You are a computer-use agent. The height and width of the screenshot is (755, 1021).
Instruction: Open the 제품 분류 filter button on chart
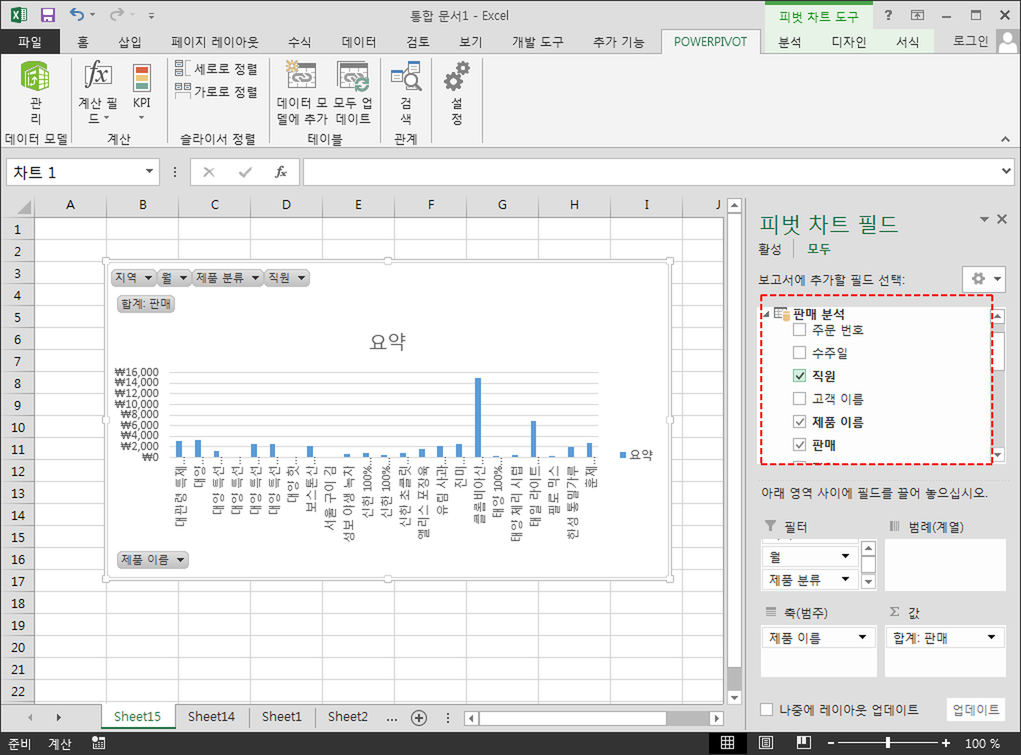pyautogui.click(x=227, y=278)
